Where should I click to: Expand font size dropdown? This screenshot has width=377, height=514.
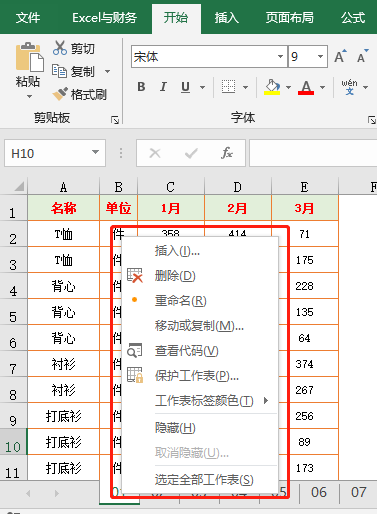pyautogui.click(x=320, y=57)
